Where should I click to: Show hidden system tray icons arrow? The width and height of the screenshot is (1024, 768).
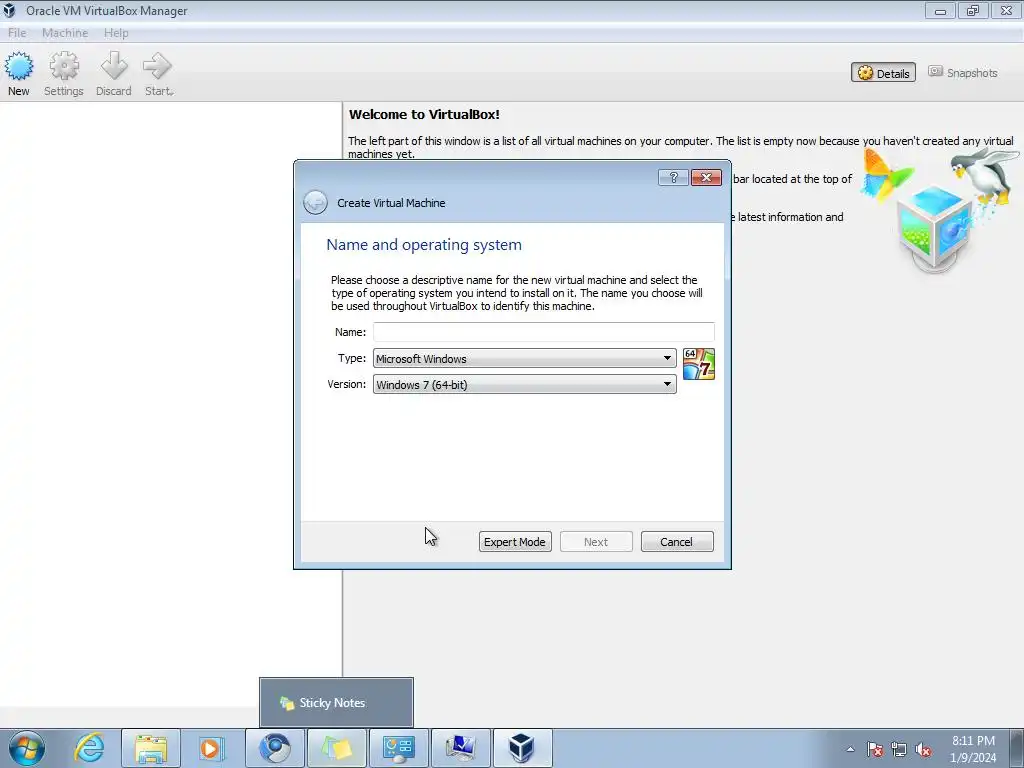click(x=850, y=749)
